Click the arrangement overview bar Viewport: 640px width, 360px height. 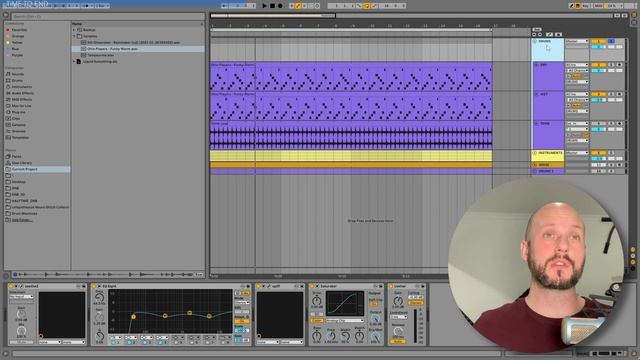point(412,16)
